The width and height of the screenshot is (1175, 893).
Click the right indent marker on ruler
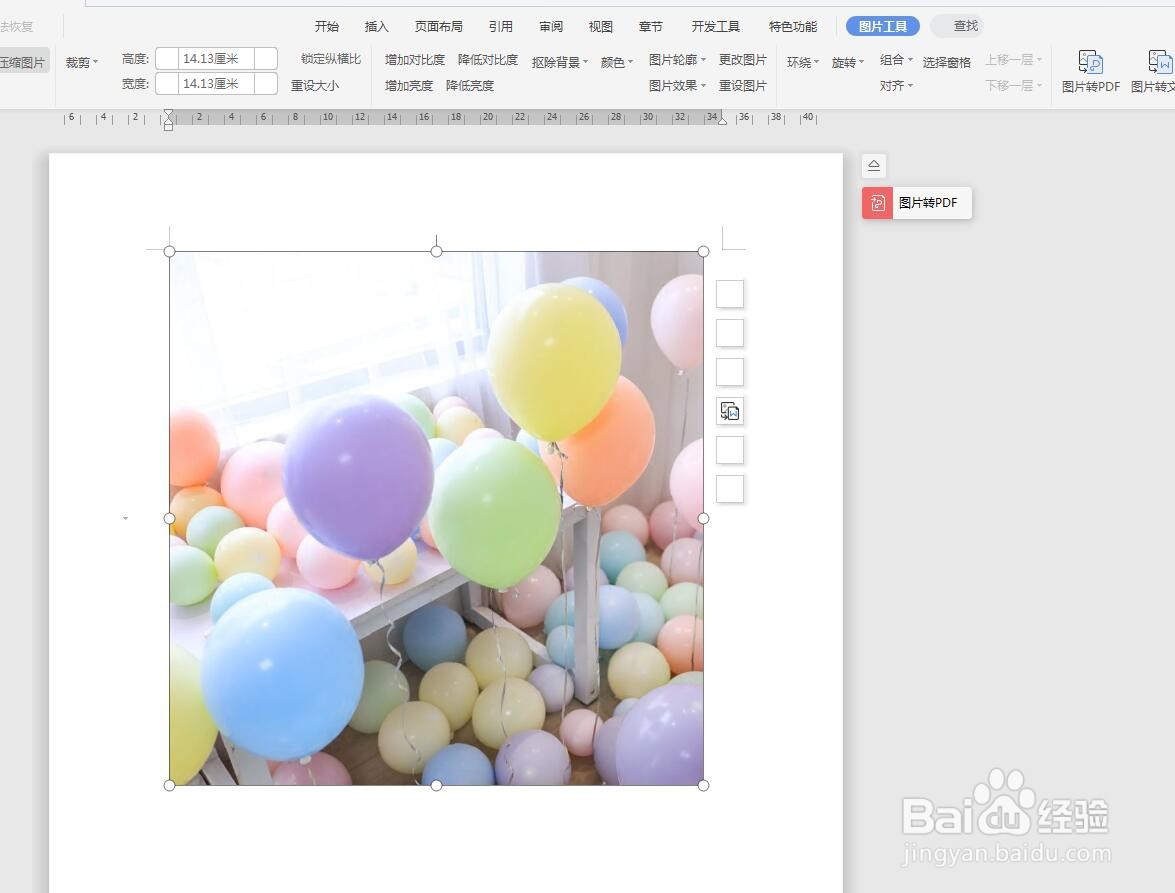(x=722, y=120)
